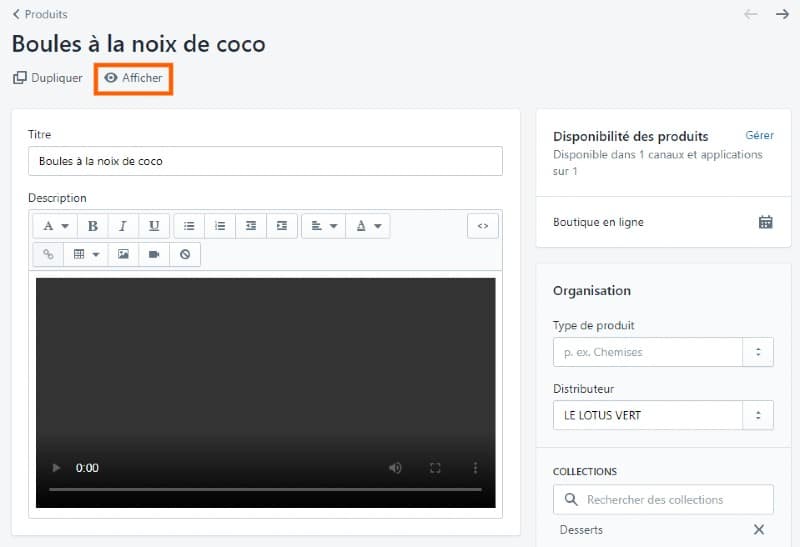The image size is (800, 547).
Task: Click Rechercher des collections search field
Action: coord(663,500)
